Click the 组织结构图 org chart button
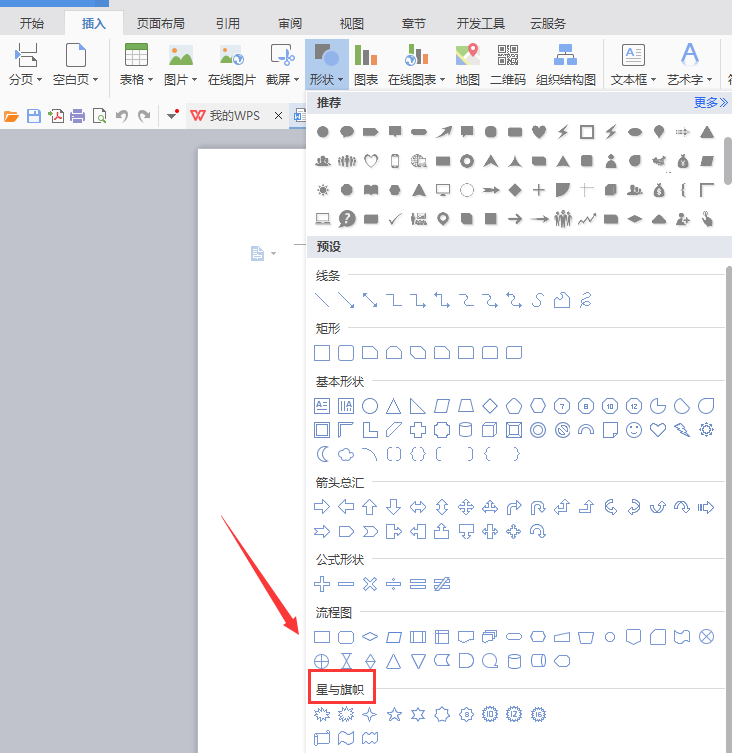The image size is (732, 753). [x=565, y=64]
